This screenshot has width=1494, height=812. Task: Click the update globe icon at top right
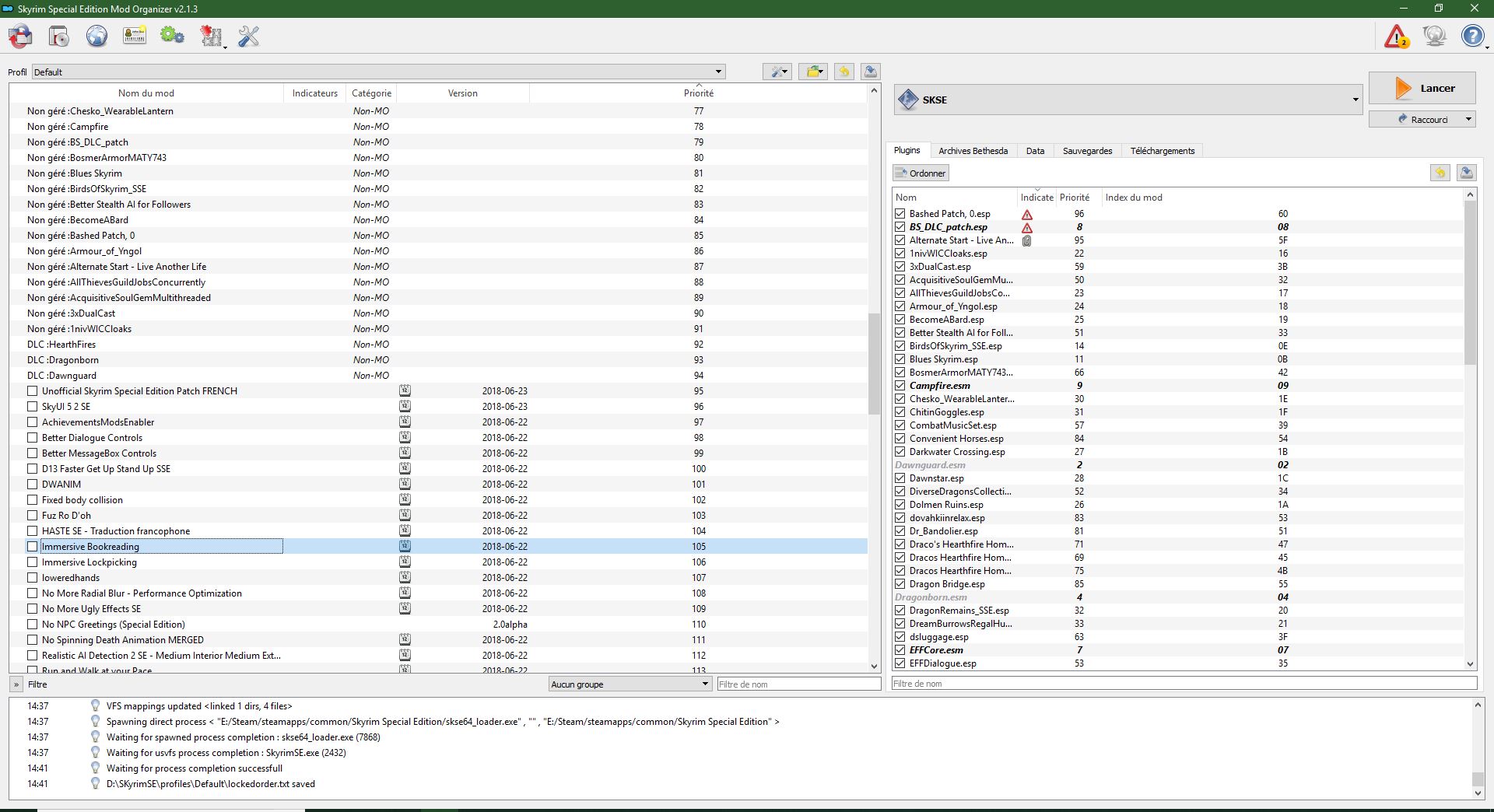[1434, 36]
